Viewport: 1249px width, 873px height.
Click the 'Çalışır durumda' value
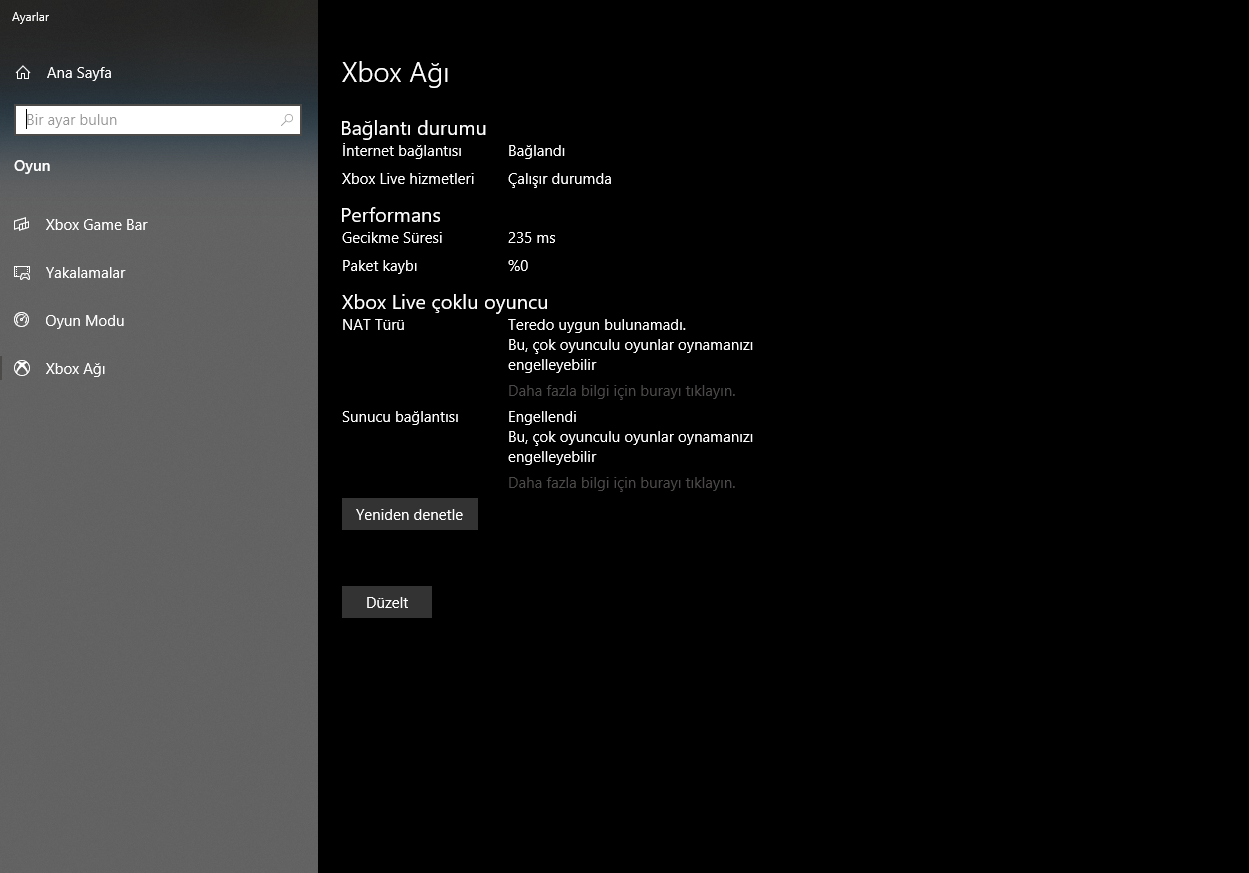560,179
